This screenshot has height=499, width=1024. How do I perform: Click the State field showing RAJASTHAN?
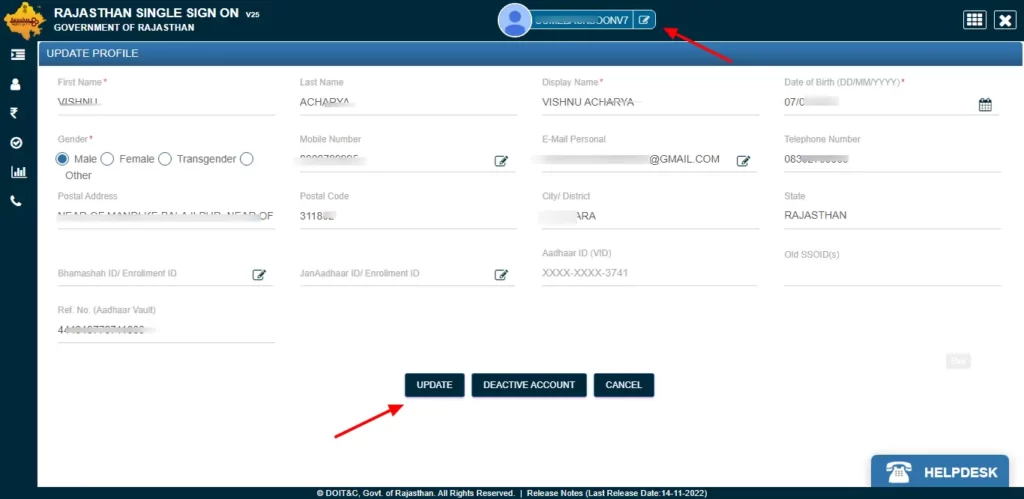click(892, 216)
